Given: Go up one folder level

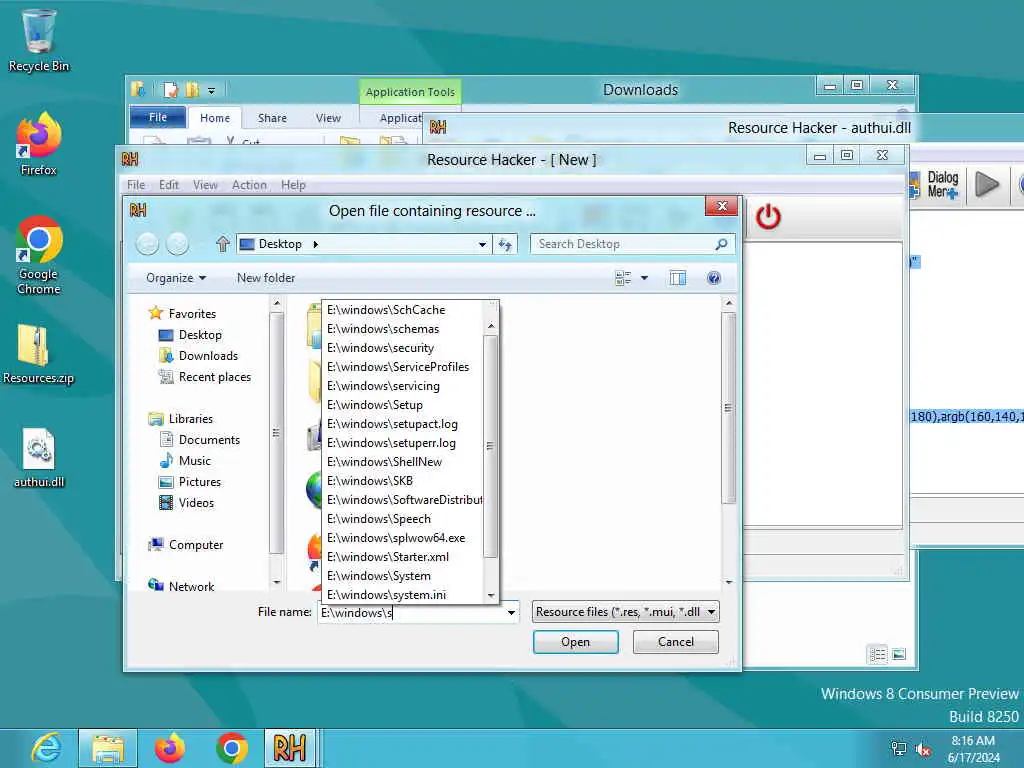Looking at the screenshot, I should click(223, 244).
